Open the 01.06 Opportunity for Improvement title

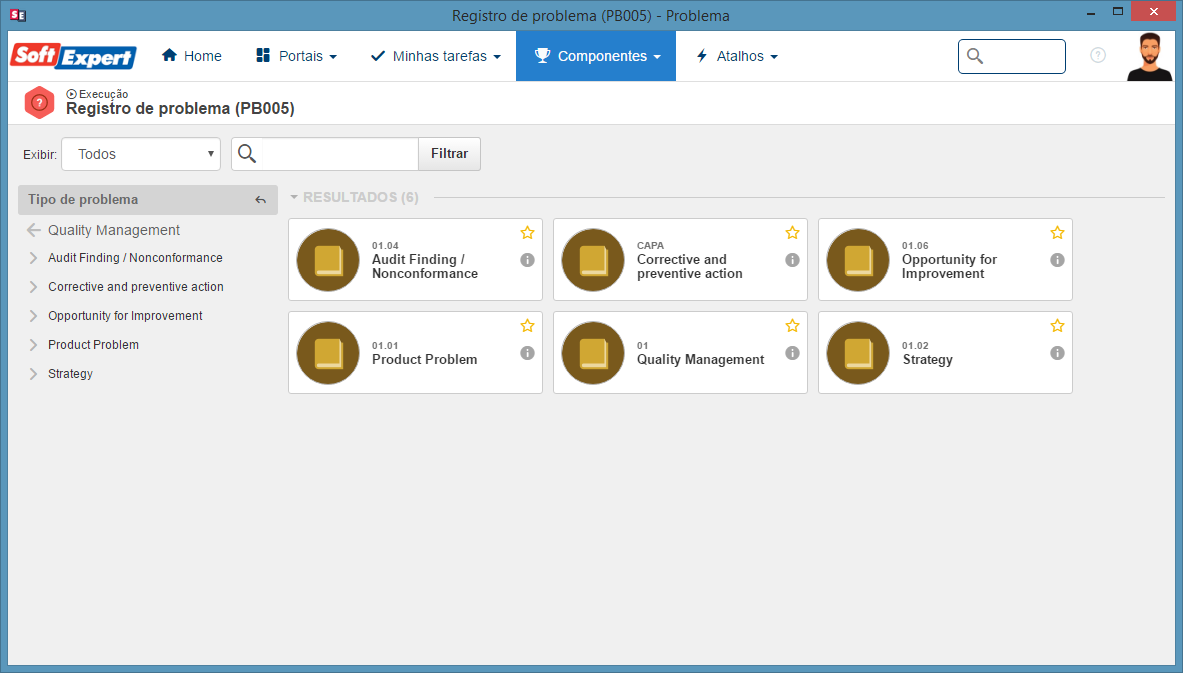[949, 266]
